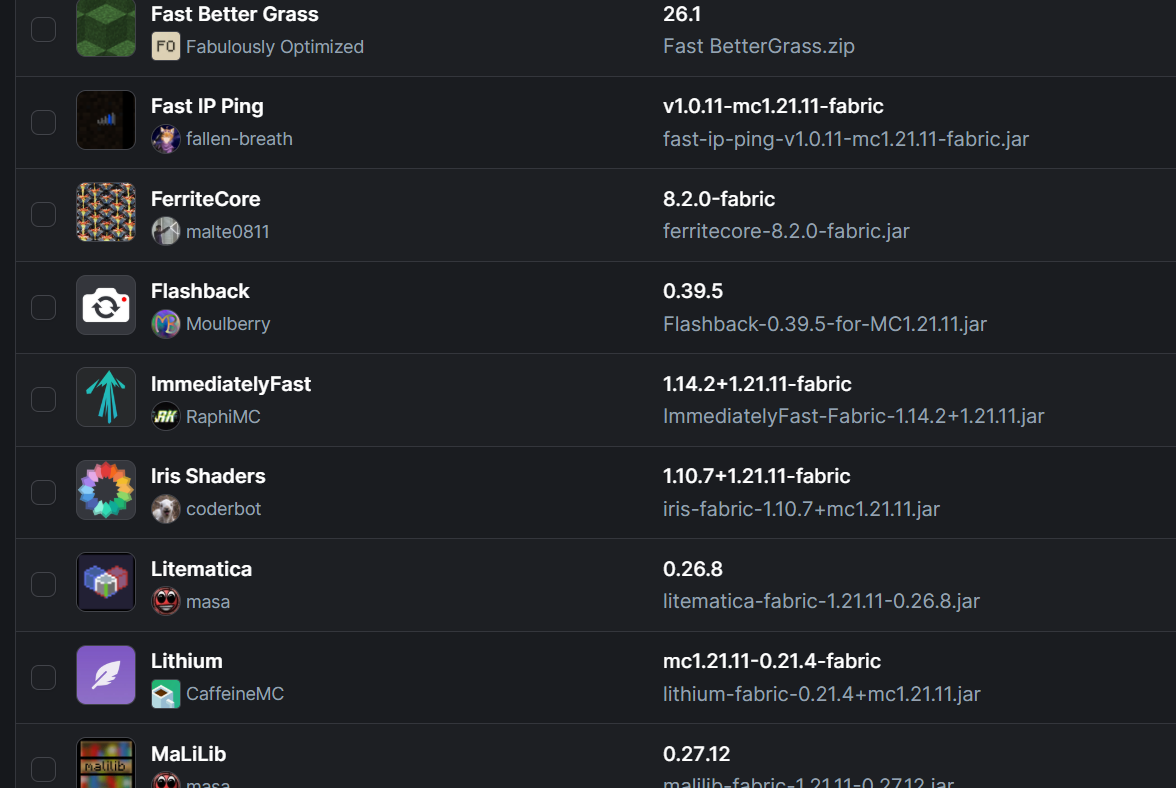Toggle the Iris Shaders checkbox
The width and height of the screenshot is (1176, 788).
pos(44,493)
